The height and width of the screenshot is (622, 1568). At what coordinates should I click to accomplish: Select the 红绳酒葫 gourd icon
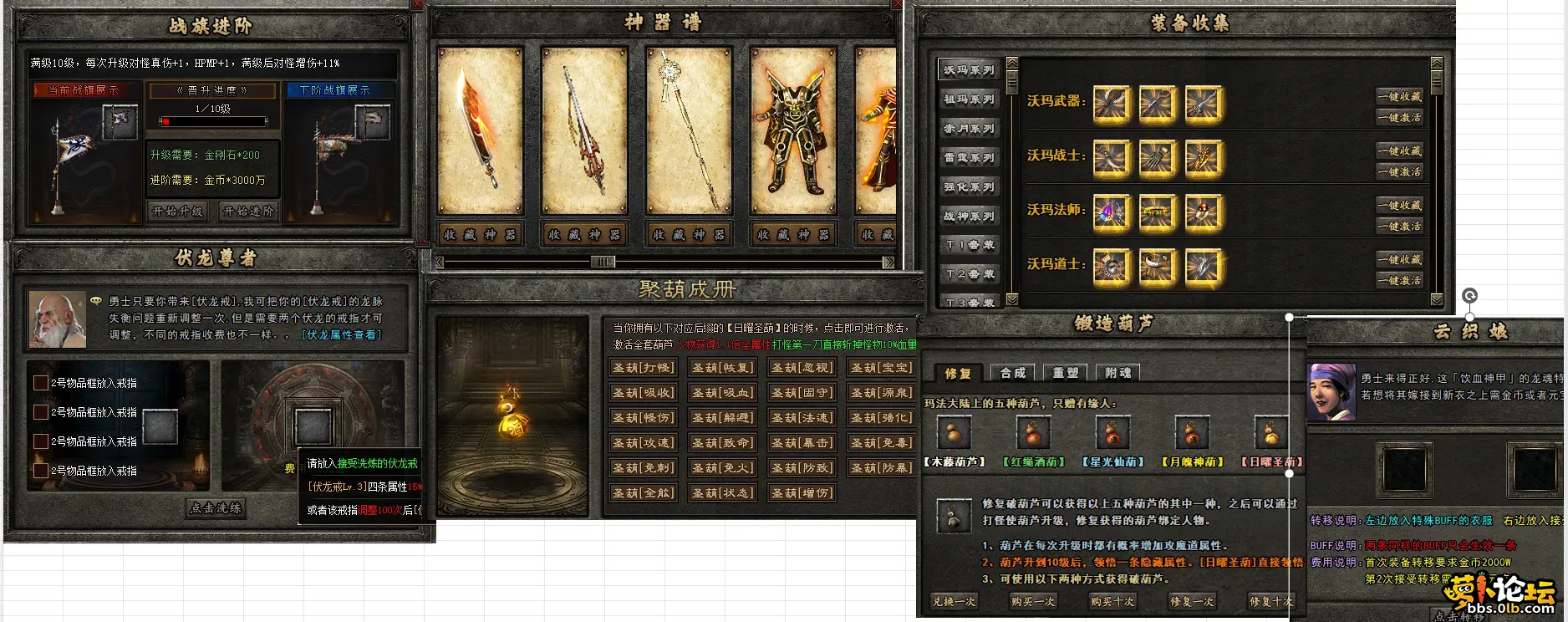(x=1032, y=433)
